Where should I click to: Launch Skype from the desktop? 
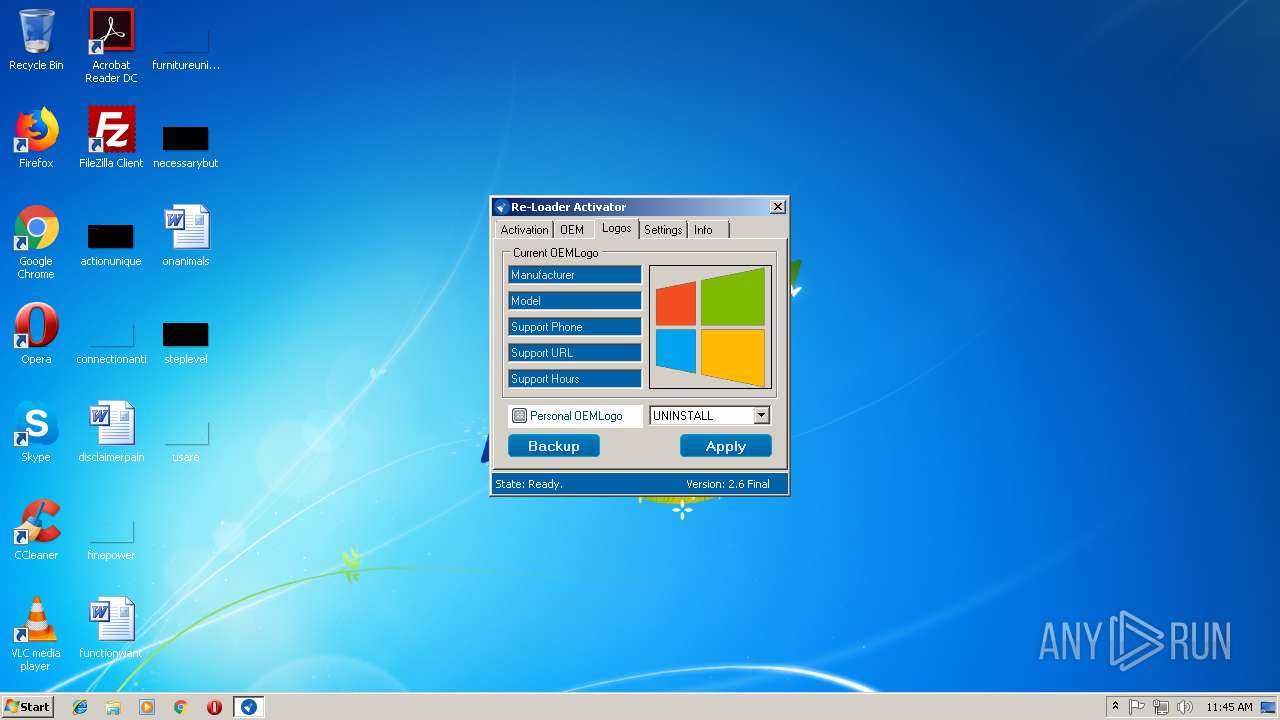click(36, 432)
